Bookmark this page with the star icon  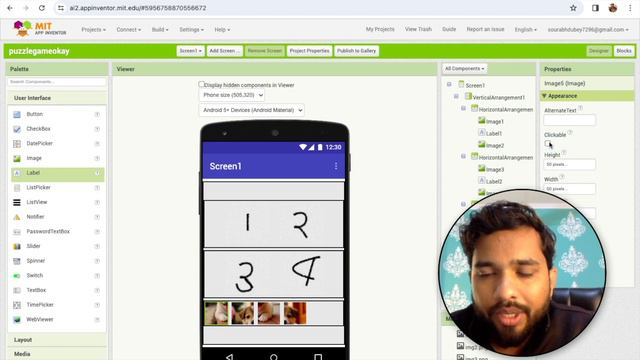pos(573,8)
